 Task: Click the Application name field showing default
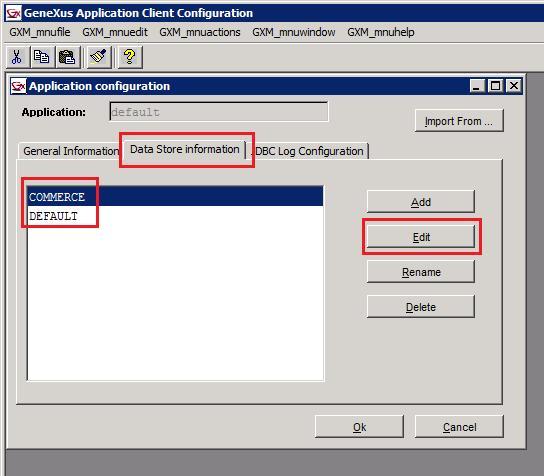(219, 112)
